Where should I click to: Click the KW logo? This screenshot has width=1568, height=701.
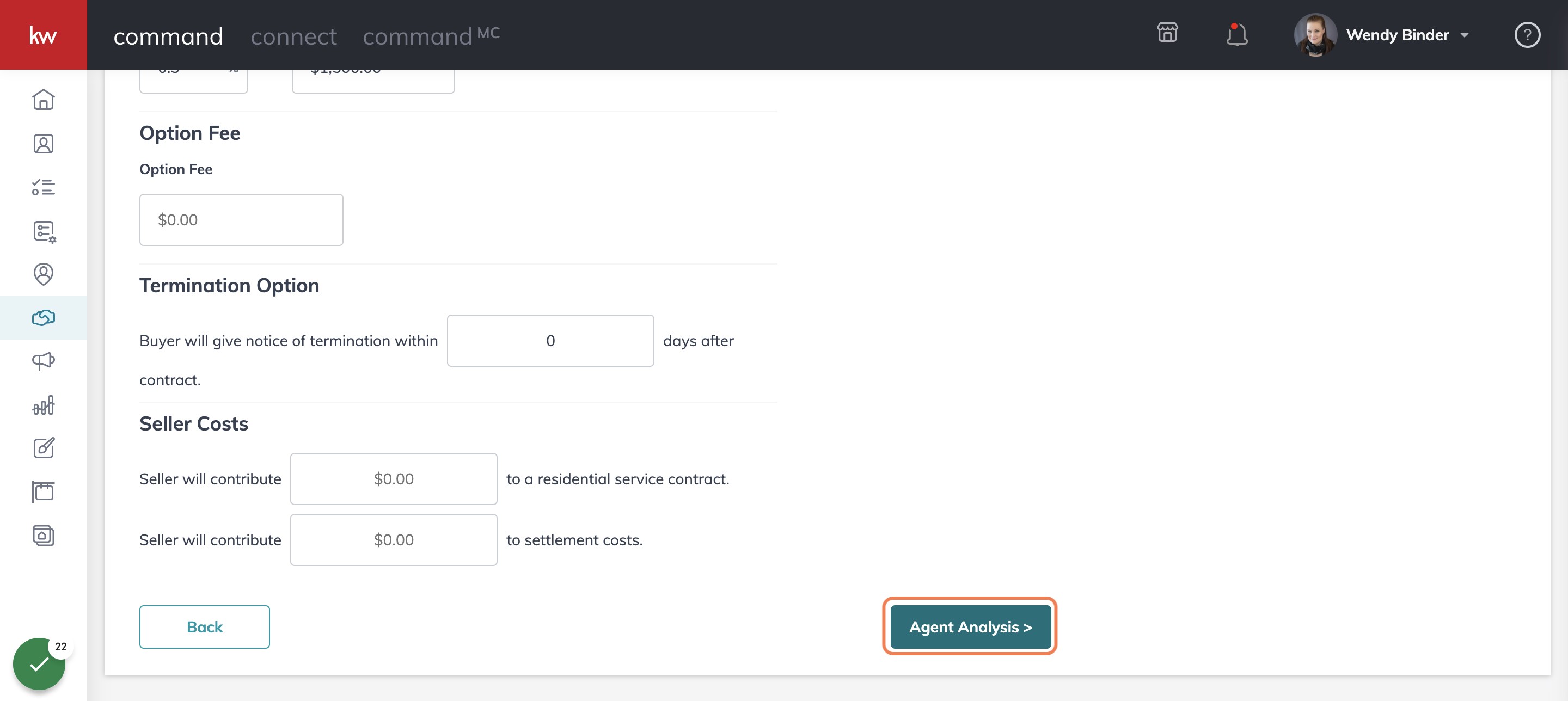(x=43, y=35)
